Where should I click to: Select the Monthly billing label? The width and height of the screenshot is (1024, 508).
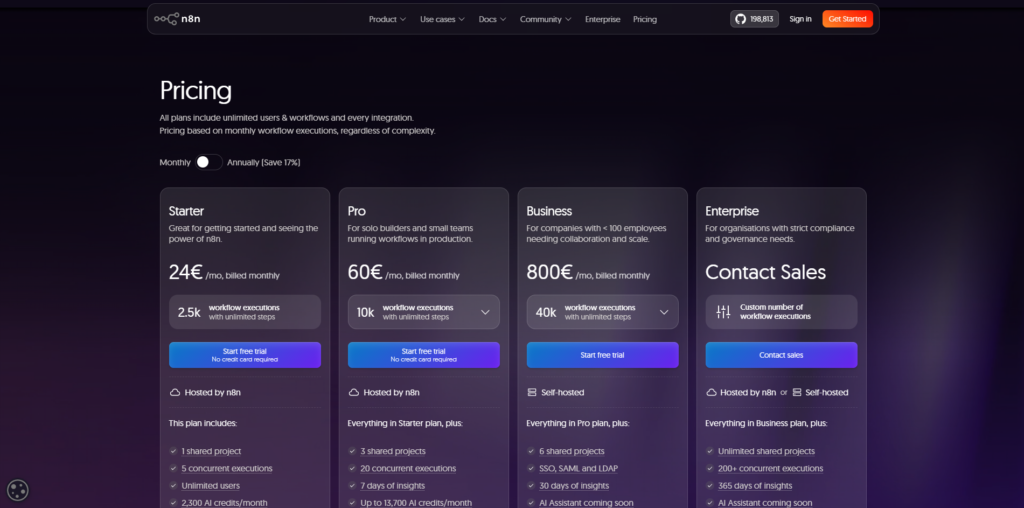click(x=175, y=163)
